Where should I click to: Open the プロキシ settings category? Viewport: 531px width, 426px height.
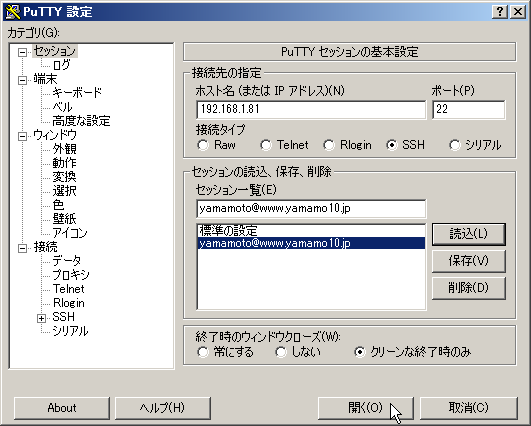click(71, 275)
